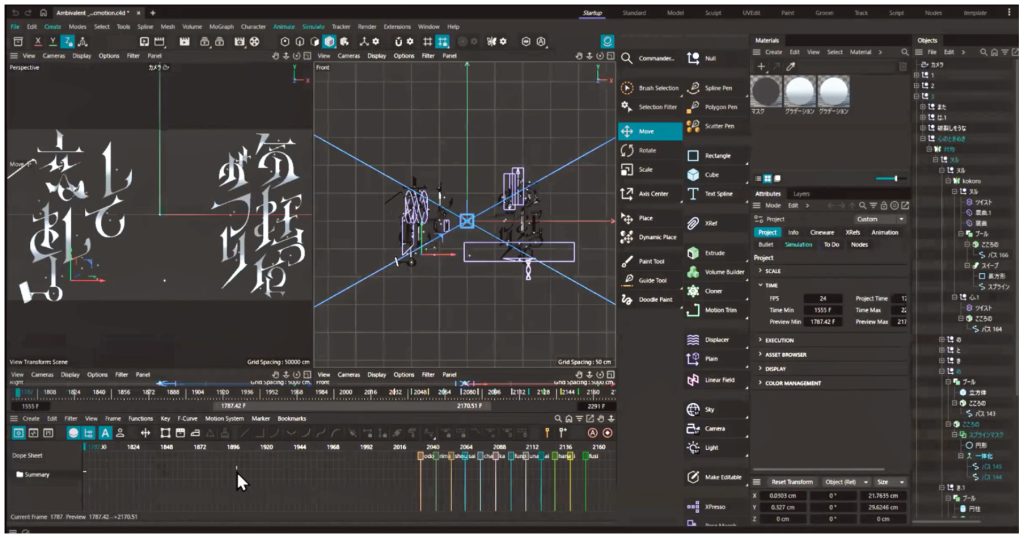Screen dimensions: 1024x538
Task: Open the Cineware tab in Attributes
Action: 822,232
